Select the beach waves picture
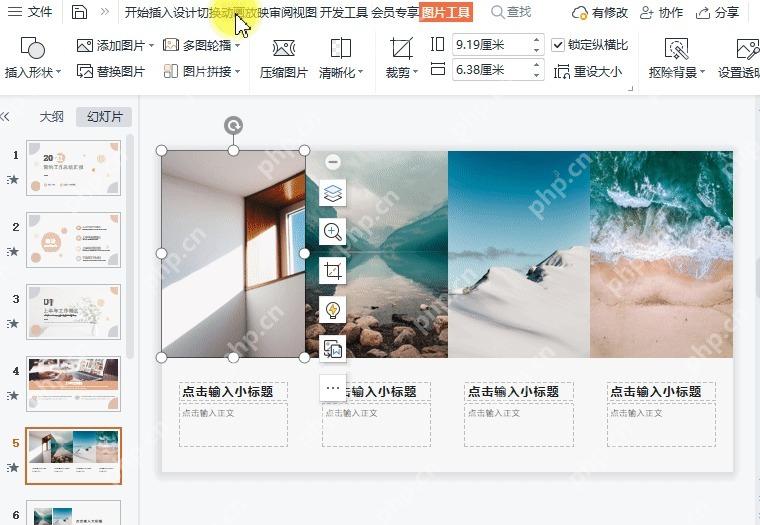Viewport: 760px width, 525px height. point(662,255)
